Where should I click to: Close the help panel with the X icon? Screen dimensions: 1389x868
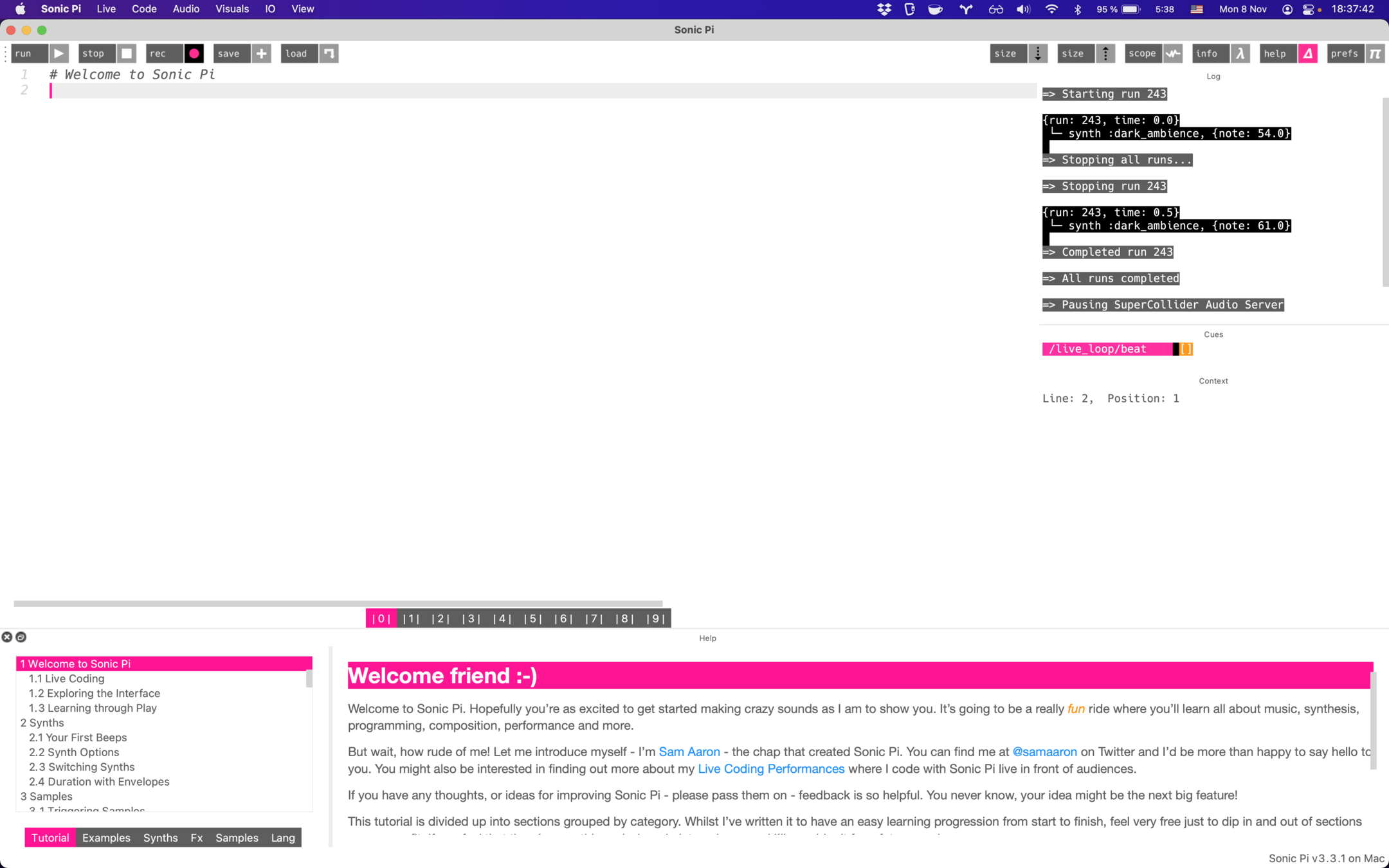(7, 637)
